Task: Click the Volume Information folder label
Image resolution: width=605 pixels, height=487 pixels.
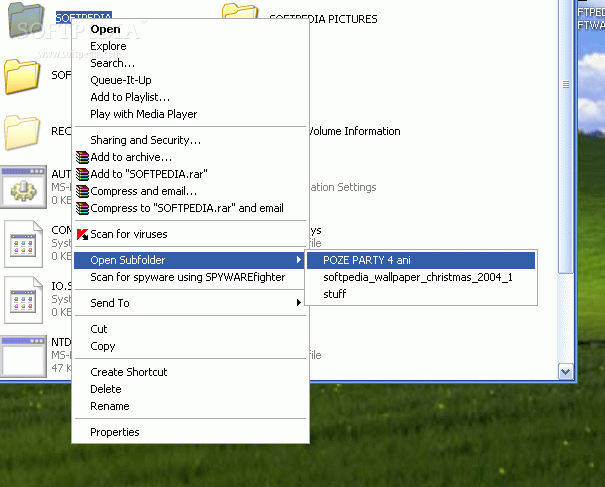Action: click(x=354, y=131)
